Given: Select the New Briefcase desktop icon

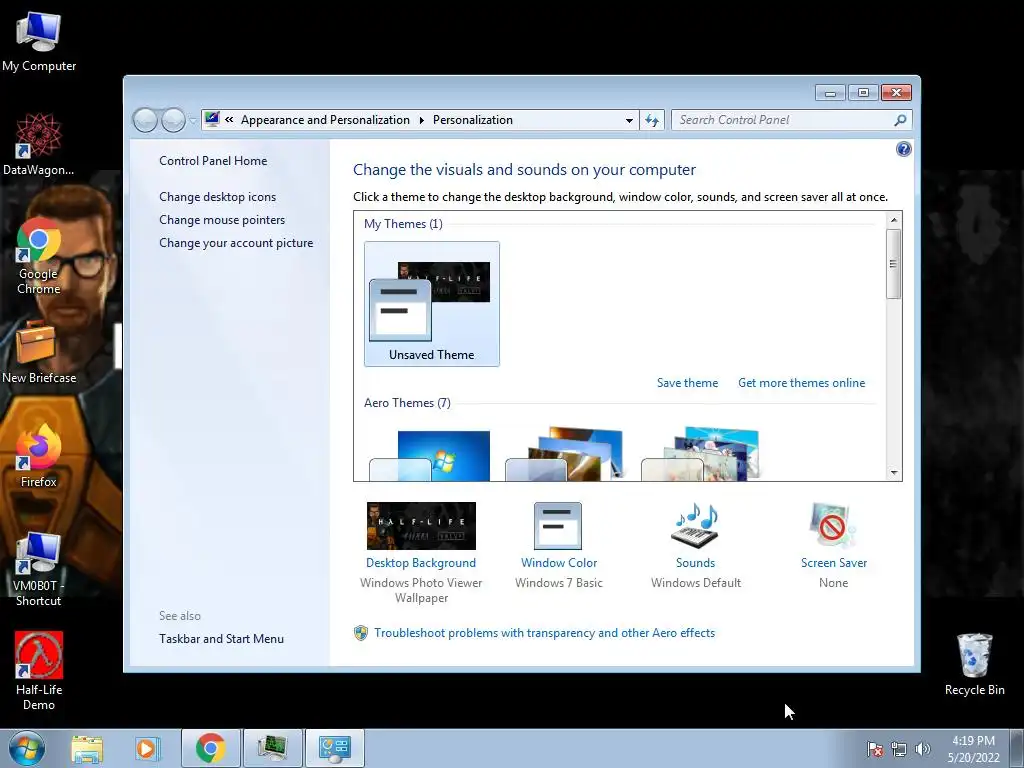Looking at the screenshot, I should click(x=39, y=352).
